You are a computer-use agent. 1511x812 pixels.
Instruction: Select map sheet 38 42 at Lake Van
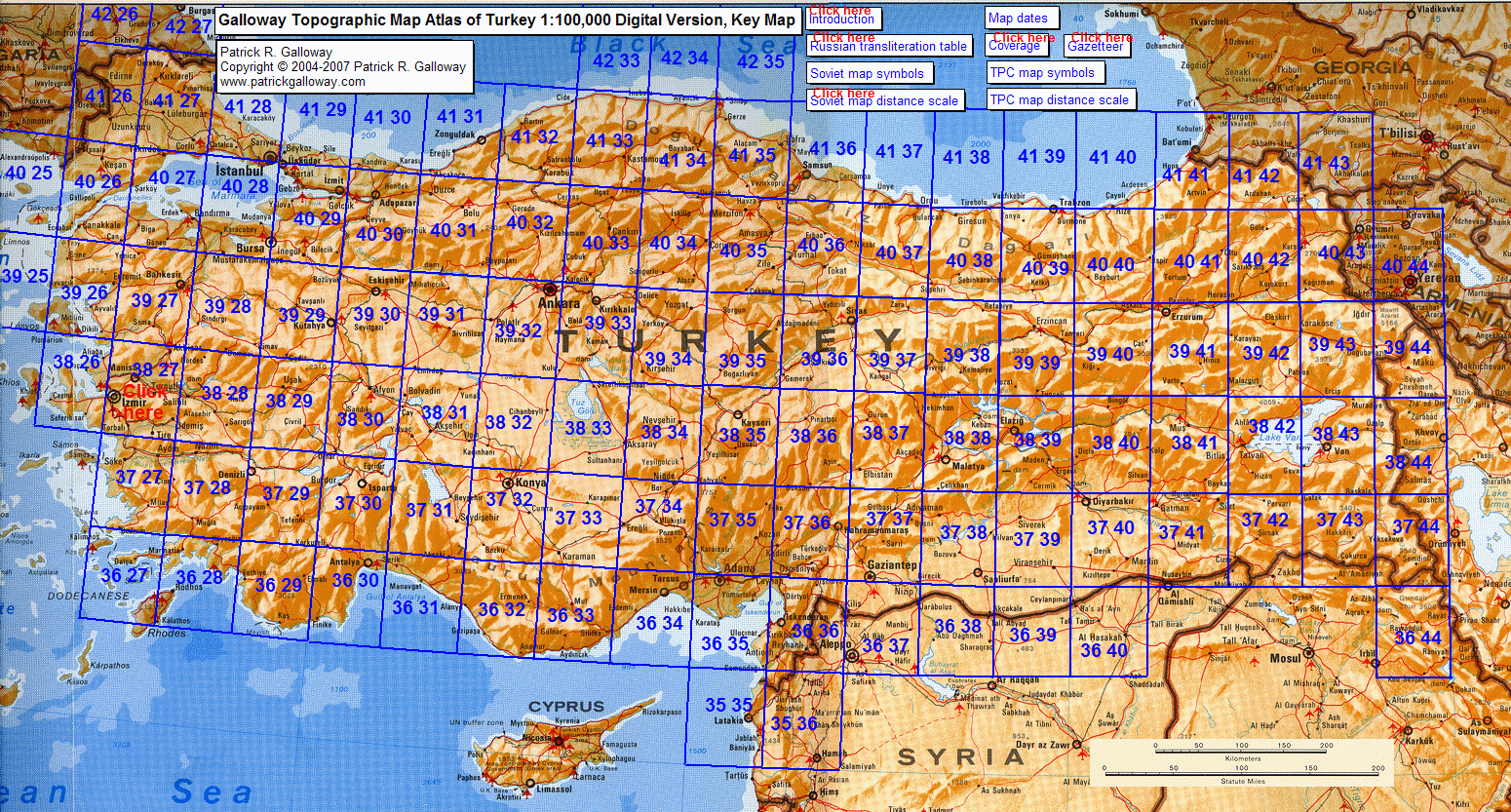[x=1271, y=426]
